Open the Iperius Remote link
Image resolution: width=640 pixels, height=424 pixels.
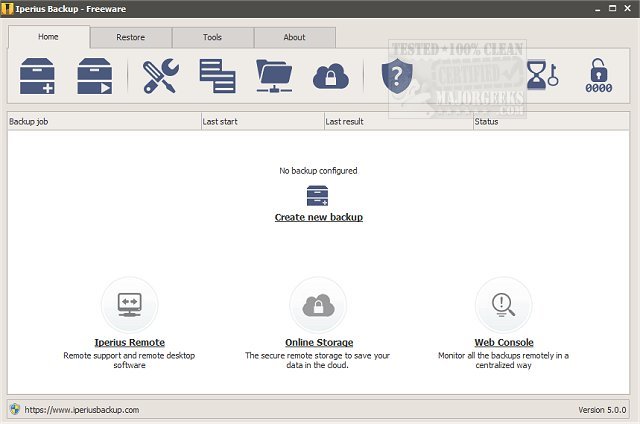click(129, 342)
